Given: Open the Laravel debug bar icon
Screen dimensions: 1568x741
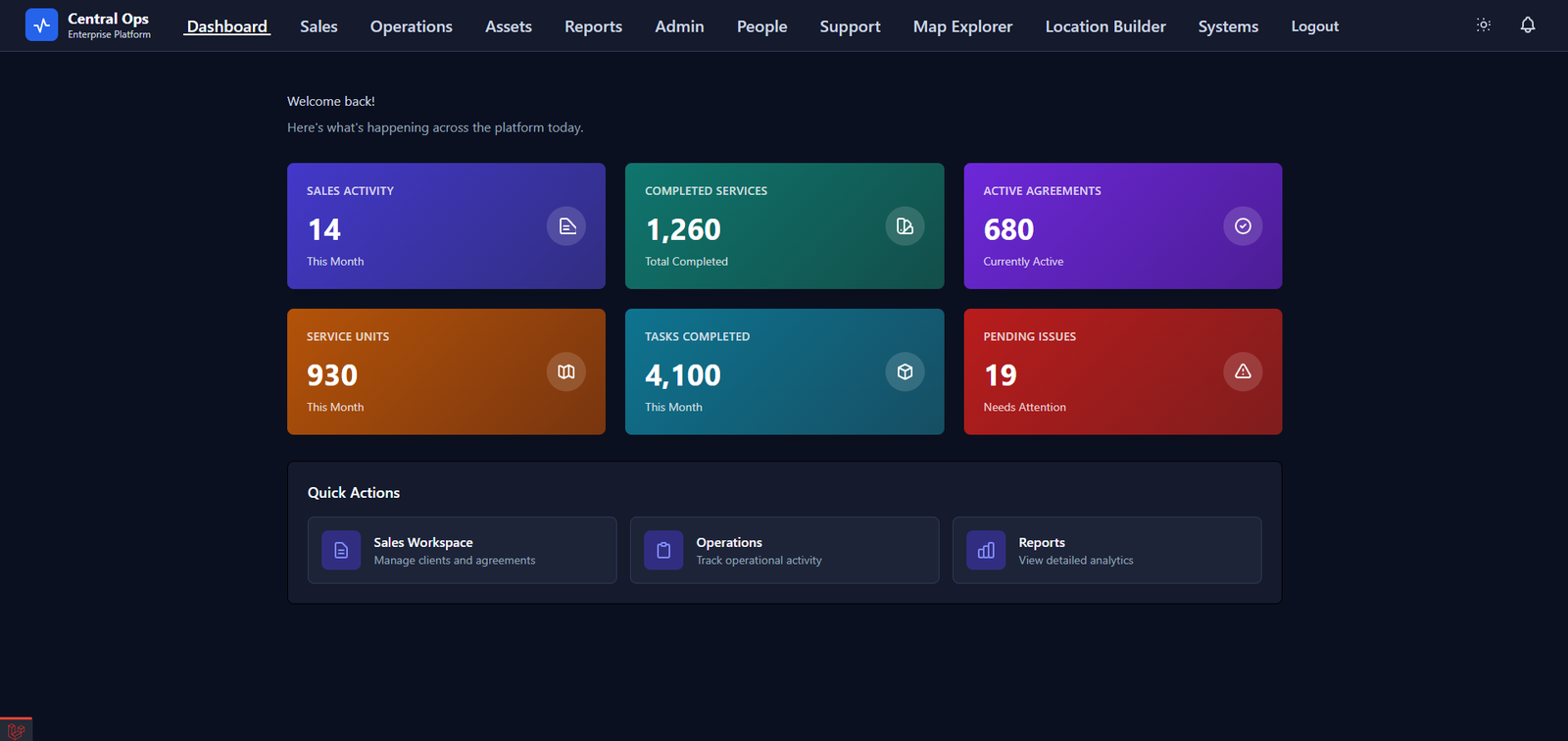Looking at the screenshot, I should [x=16, y=730].
